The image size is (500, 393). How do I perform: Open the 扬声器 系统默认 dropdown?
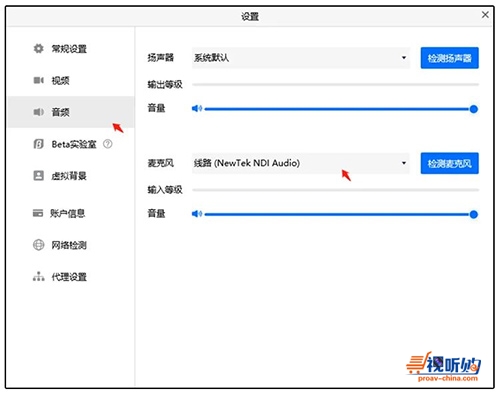(301, 58)
